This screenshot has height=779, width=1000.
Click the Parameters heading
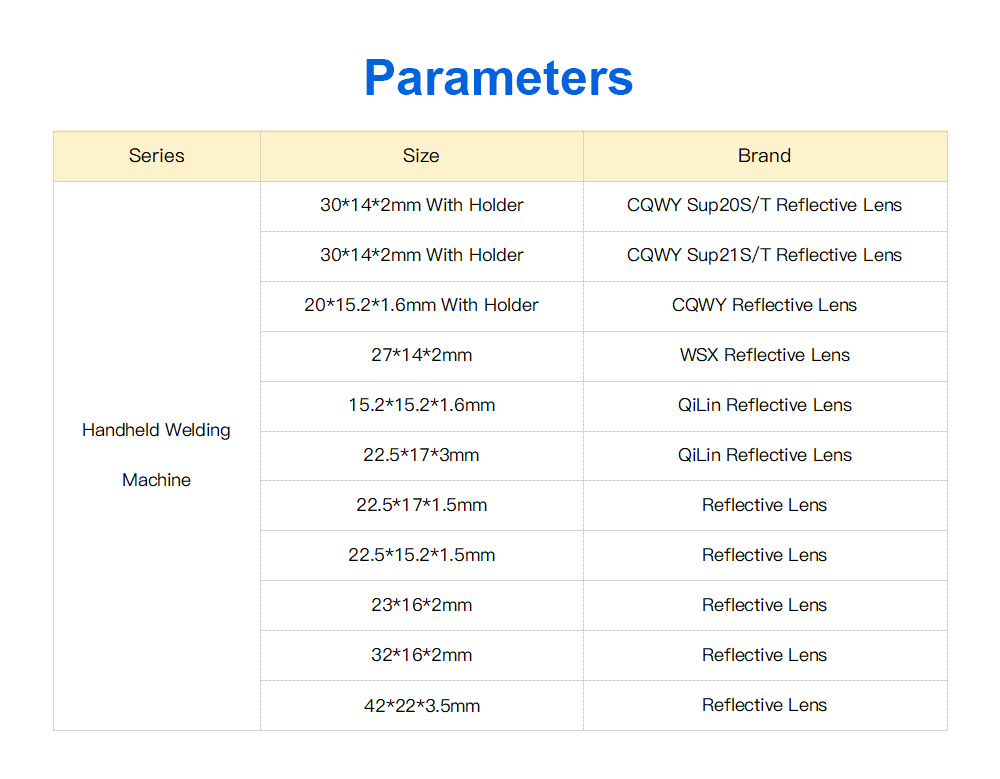[498, 78]
